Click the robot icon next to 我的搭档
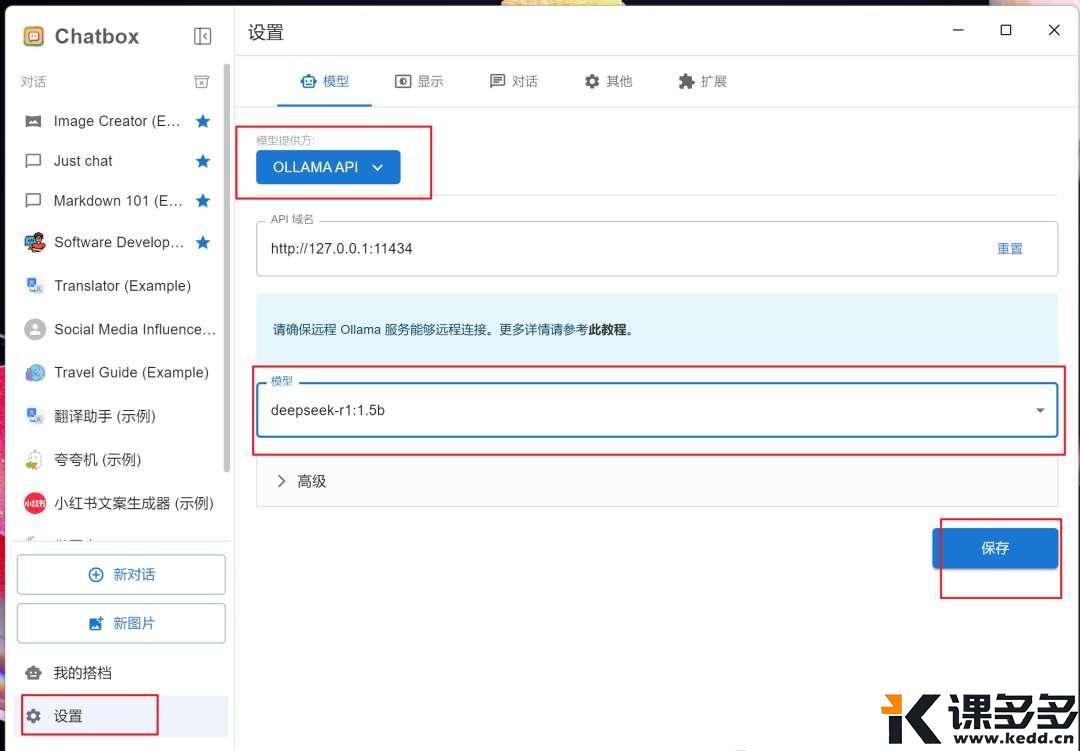The width and height of the screenshot is (1080, 751). 33,672
